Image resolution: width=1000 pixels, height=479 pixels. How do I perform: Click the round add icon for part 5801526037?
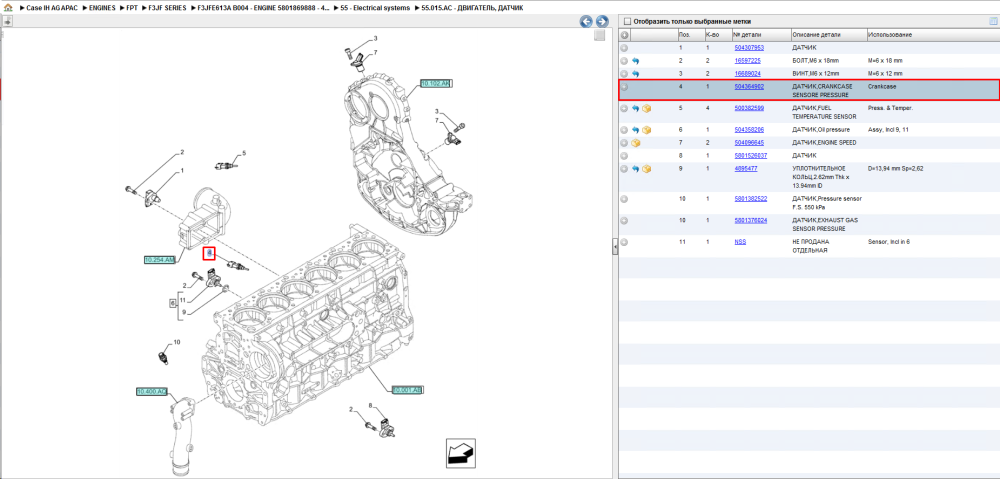[x=624, y=156]
